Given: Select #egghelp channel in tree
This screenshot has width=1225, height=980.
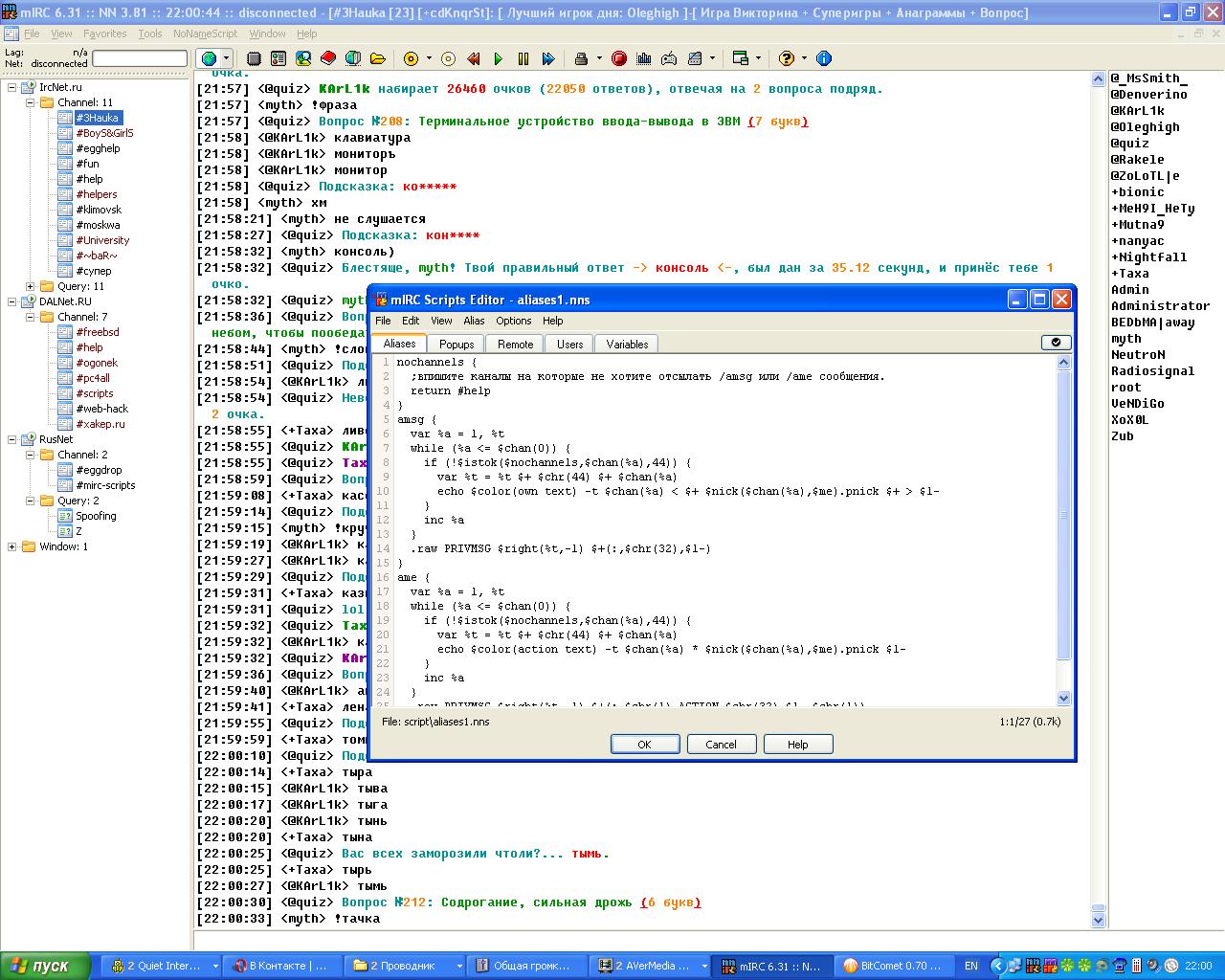Looking at the screenshot, I should [99, 148].
